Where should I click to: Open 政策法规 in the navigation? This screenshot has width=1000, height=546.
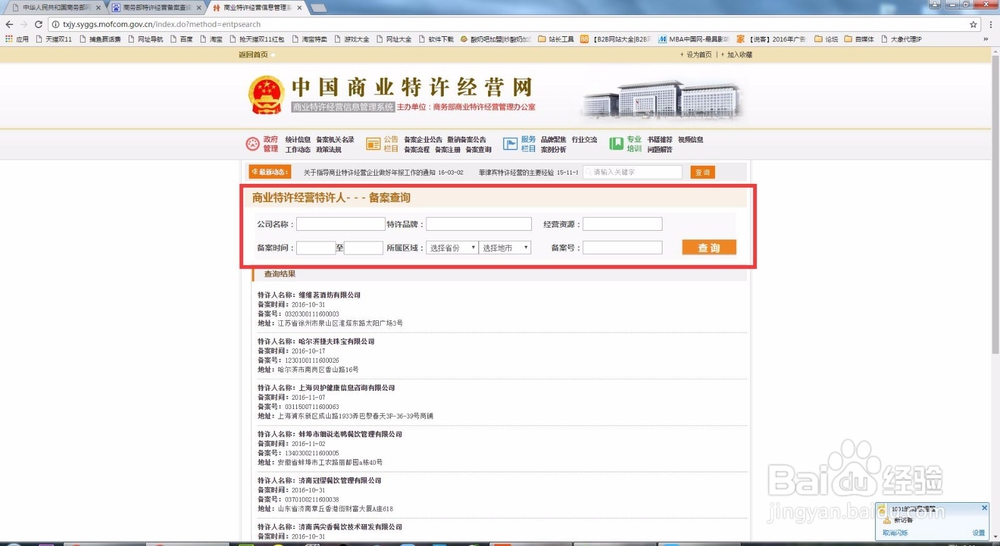(328, 149)
